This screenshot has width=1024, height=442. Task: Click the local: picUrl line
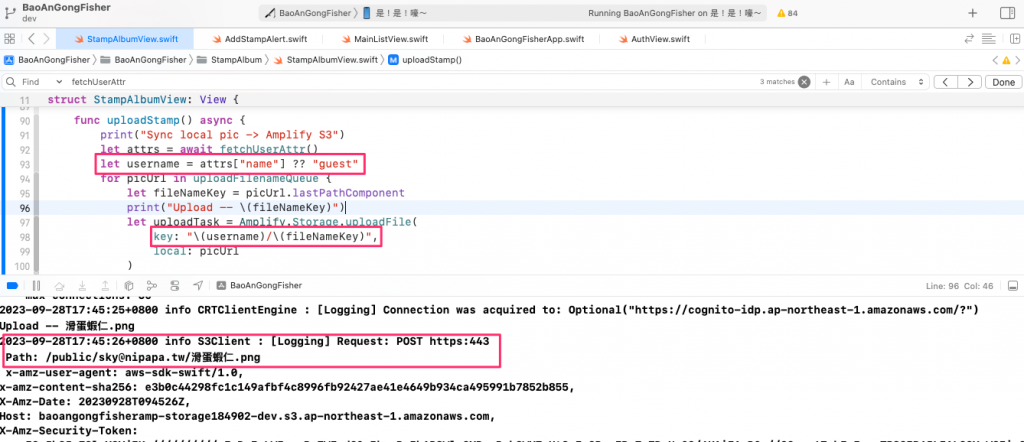[196, 252]
